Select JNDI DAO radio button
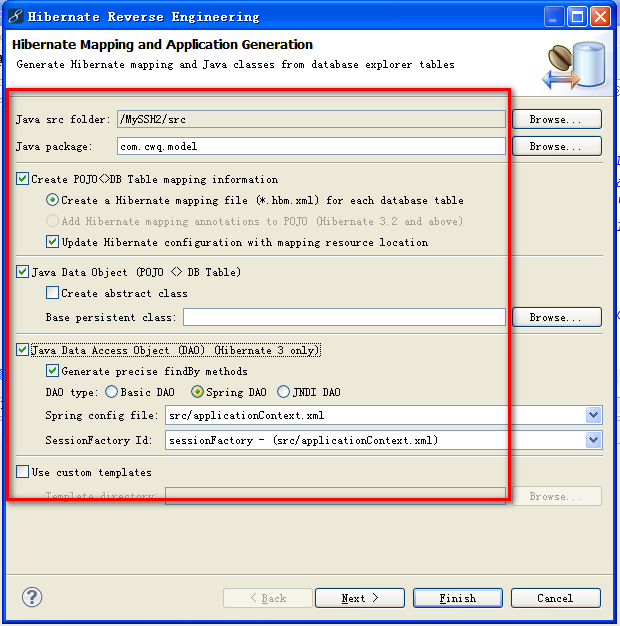The image size is (620, 626). pos(283,392)
